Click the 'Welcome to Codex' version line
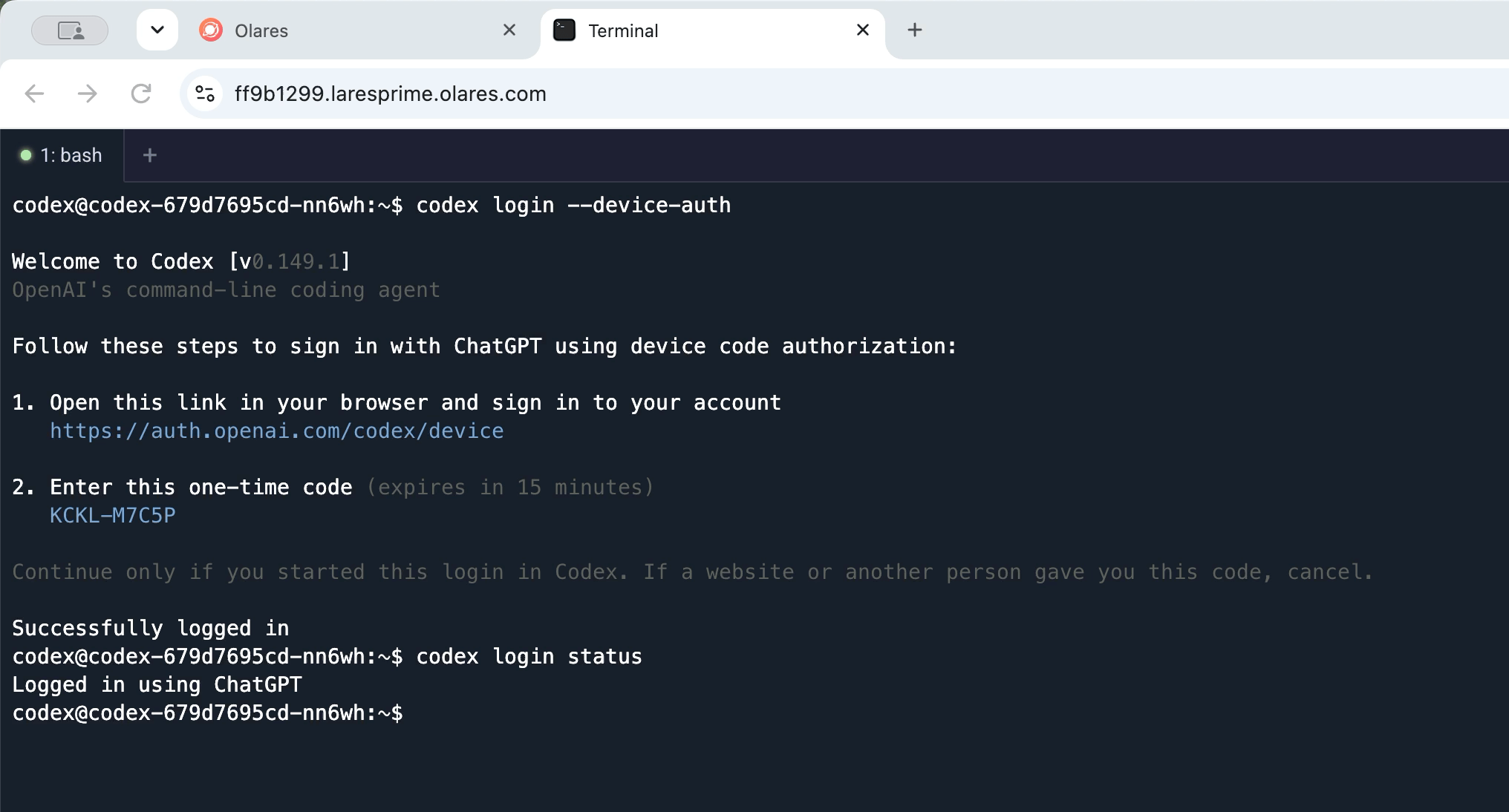 point(181,261)
